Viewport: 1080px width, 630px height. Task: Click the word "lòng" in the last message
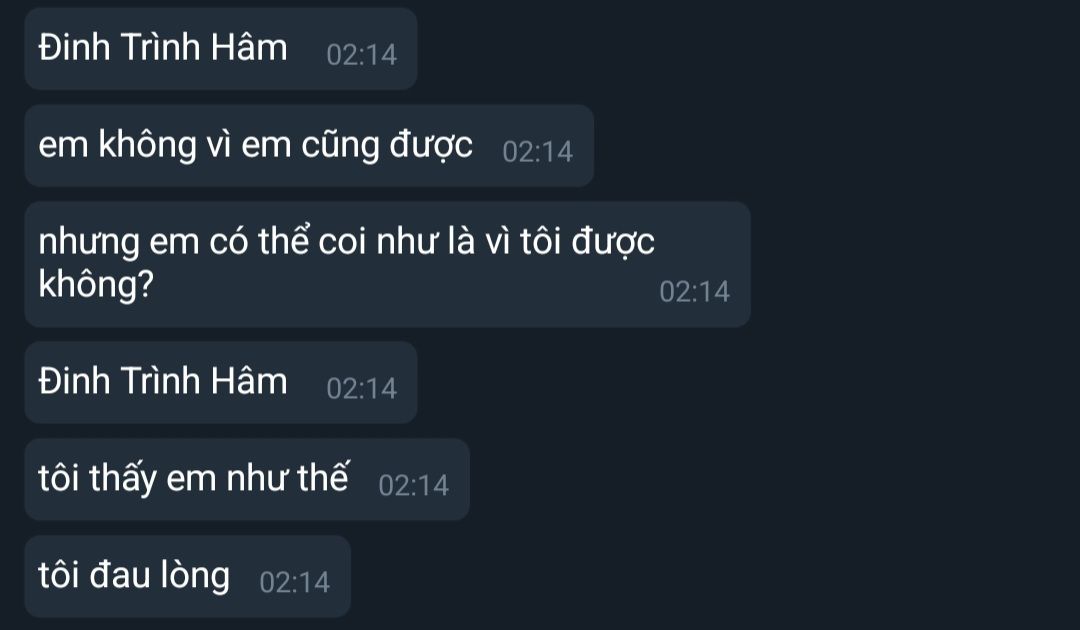click(x=195, y=576)
